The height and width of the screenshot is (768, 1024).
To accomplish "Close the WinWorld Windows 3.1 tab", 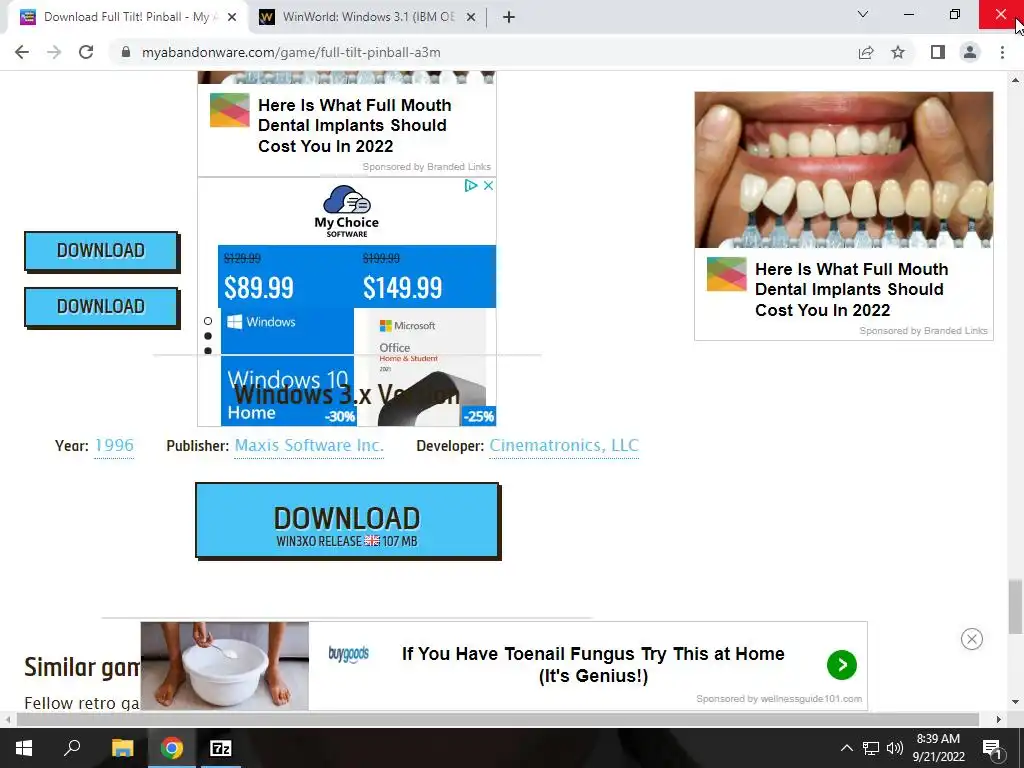I will point(470,18).
